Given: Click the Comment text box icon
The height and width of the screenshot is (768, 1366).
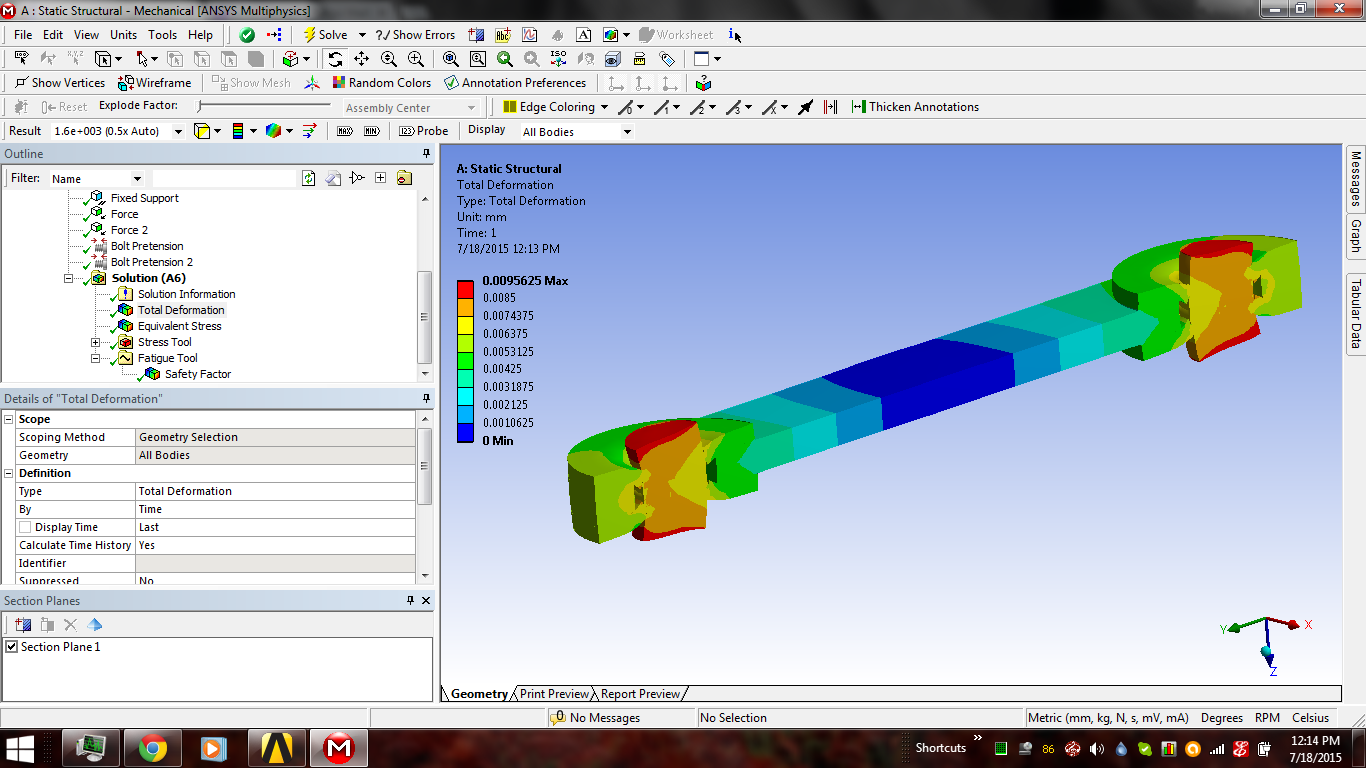Looking at the screenshot, I should point(584,35).
